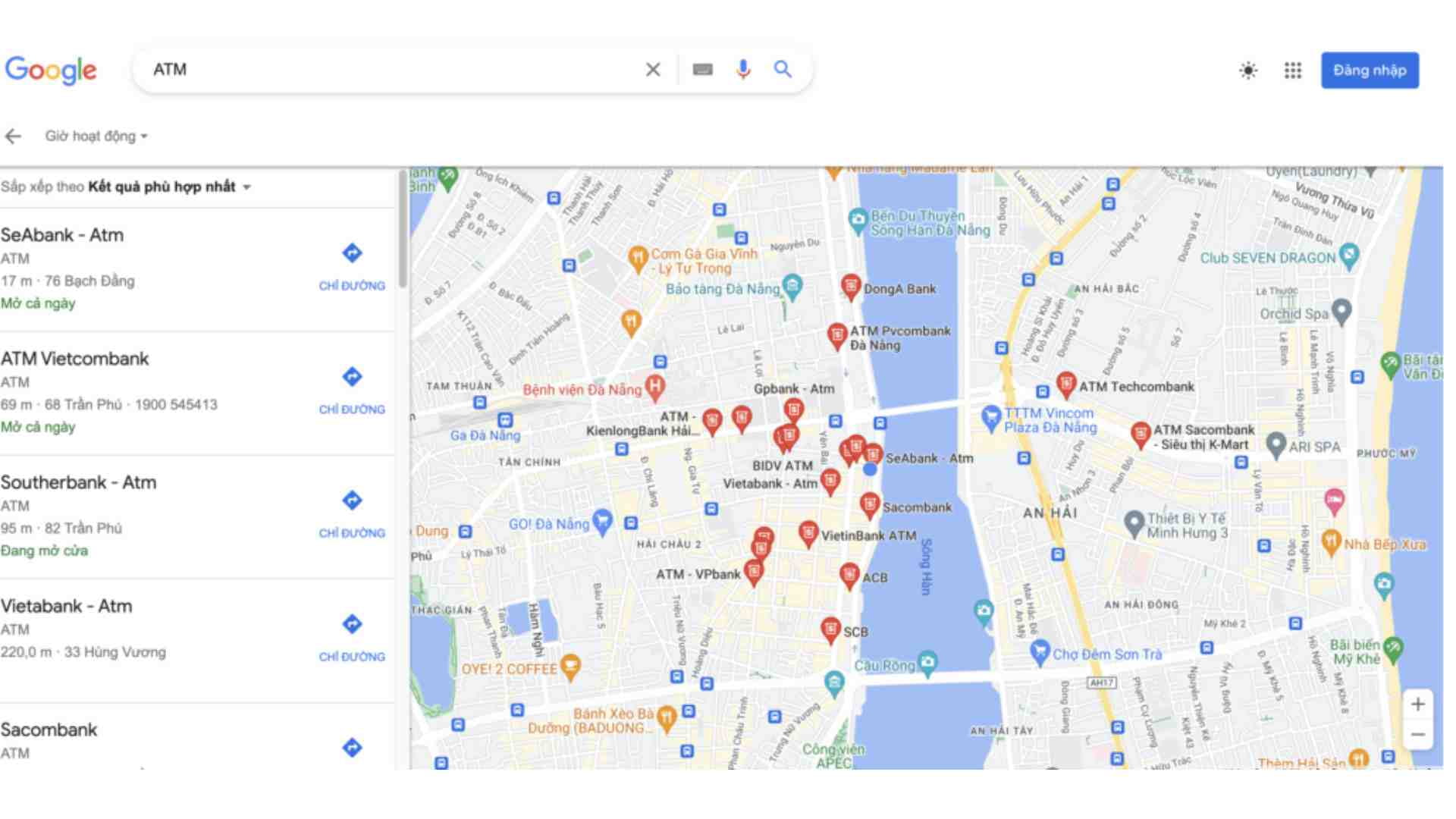Select Cơm Gà Gia Vĩnh restaurant marker

point(638,258)
